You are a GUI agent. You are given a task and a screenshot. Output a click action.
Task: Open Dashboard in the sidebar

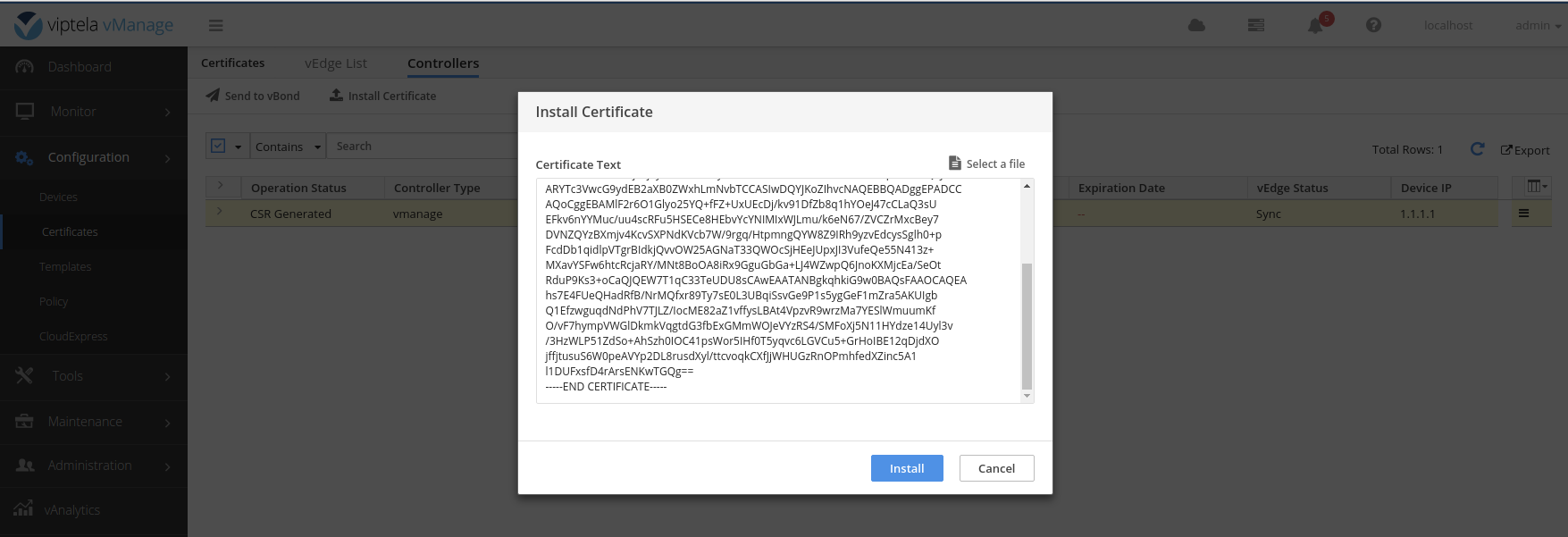pyautogui.click(x=80, y=67)
